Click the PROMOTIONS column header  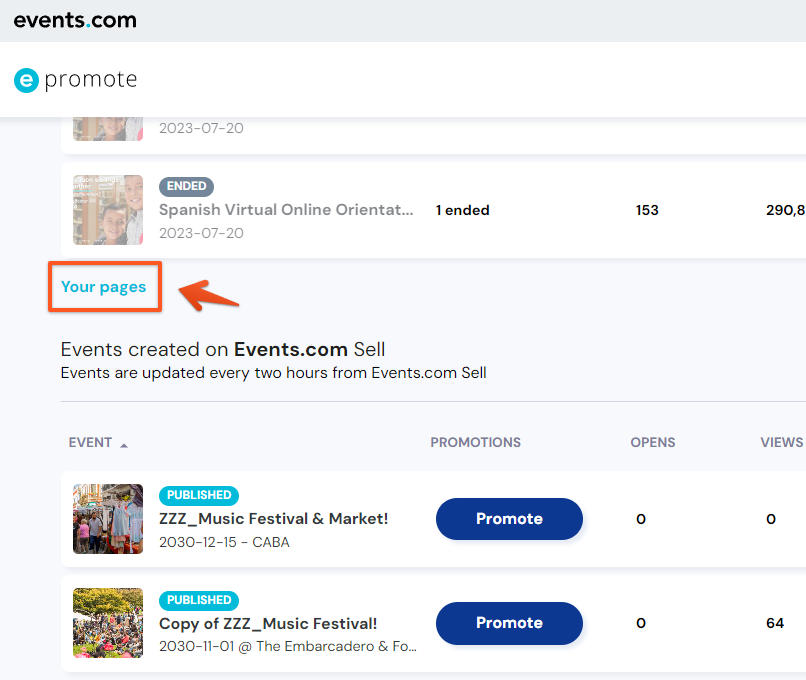475,442
